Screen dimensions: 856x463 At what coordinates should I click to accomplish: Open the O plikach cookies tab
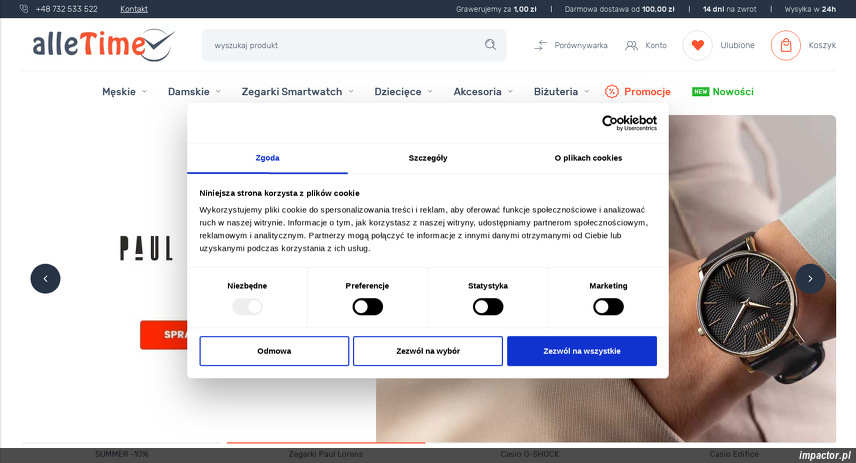tap(588, 158)
